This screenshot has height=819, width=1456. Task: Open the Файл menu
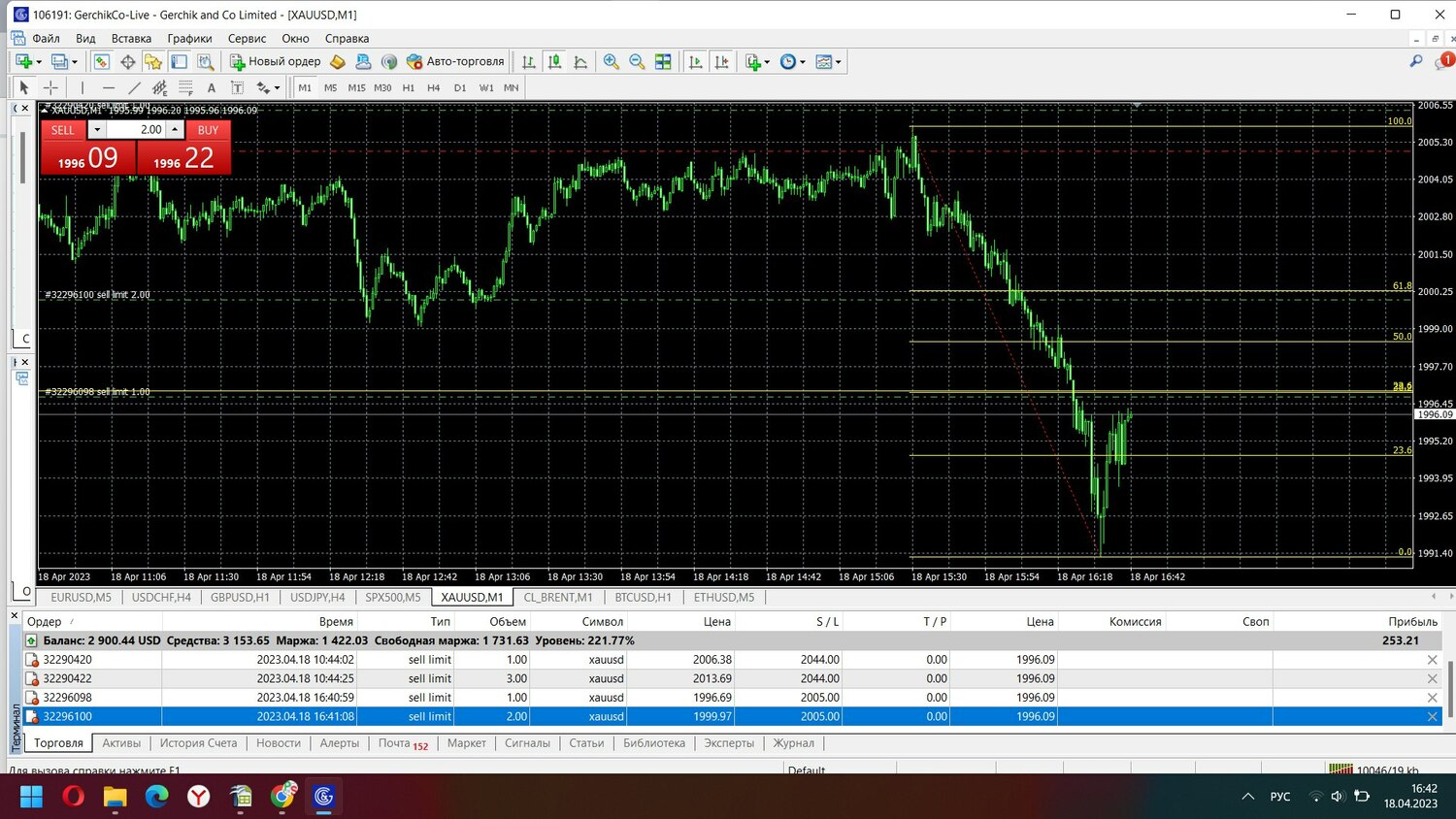(x=46, y=39)
